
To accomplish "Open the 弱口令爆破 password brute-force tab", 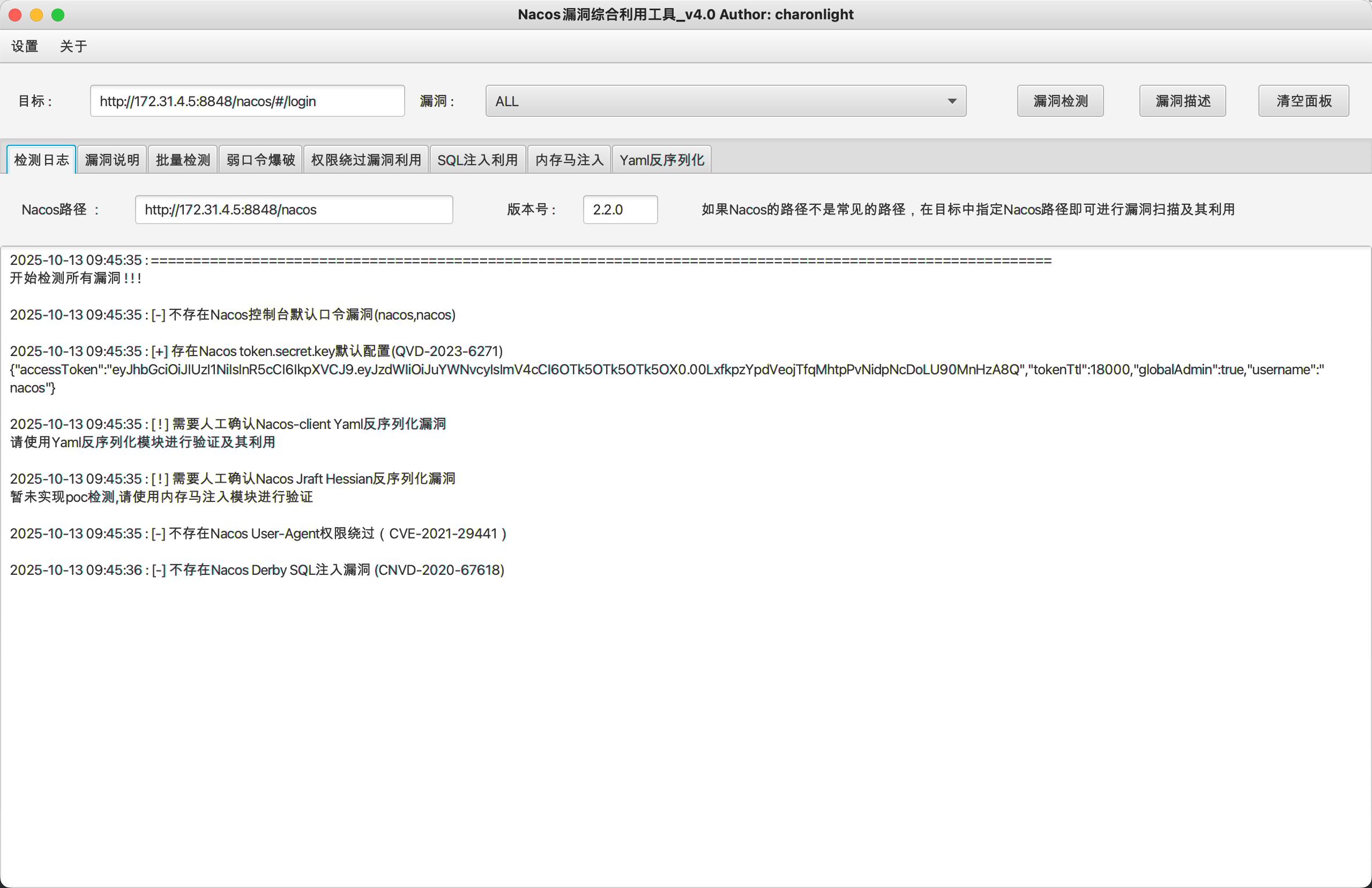I will (x=260, y=160).
